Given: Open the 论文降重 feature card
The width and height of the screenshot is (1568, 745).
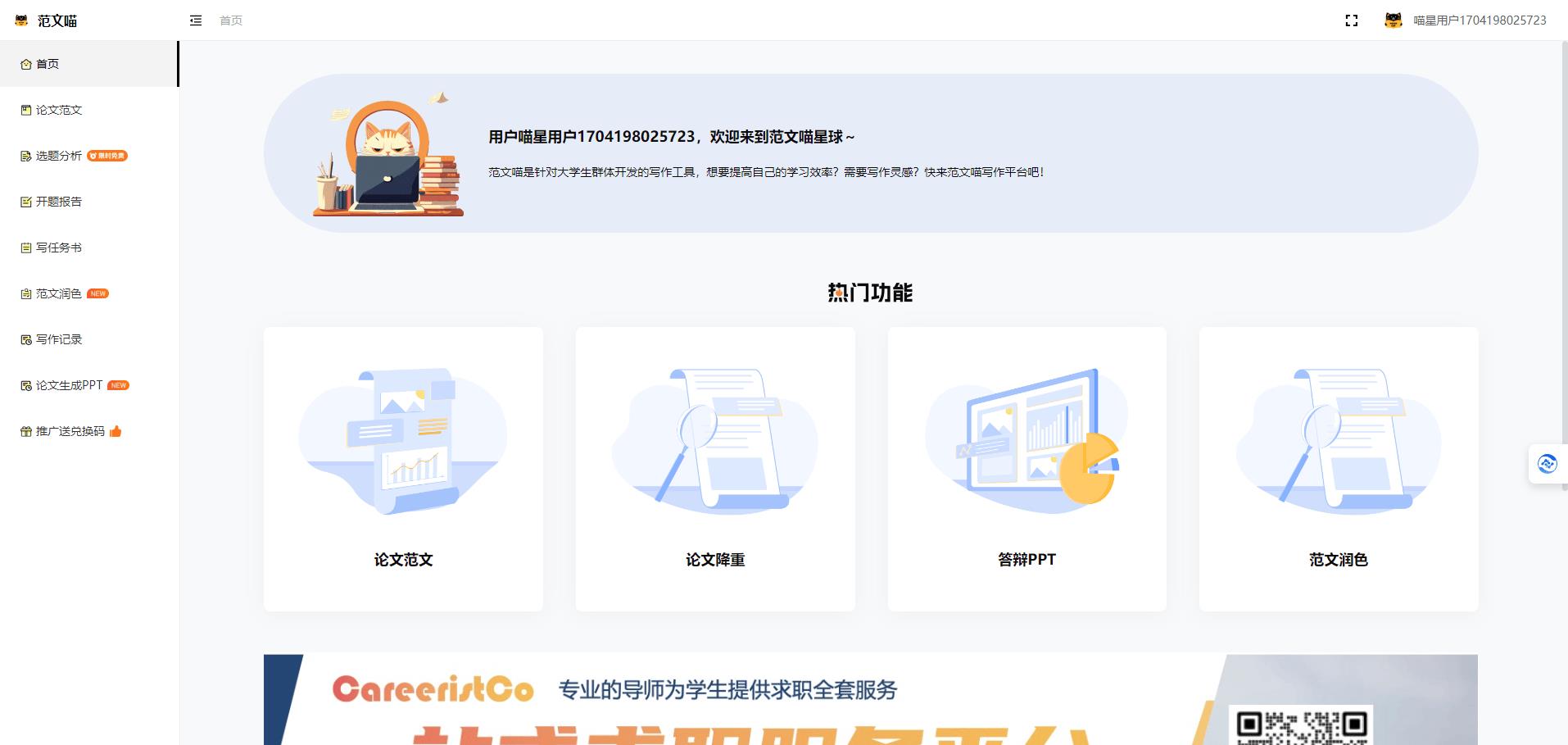Looking at the screenshot, I should [x=715, y=469].
